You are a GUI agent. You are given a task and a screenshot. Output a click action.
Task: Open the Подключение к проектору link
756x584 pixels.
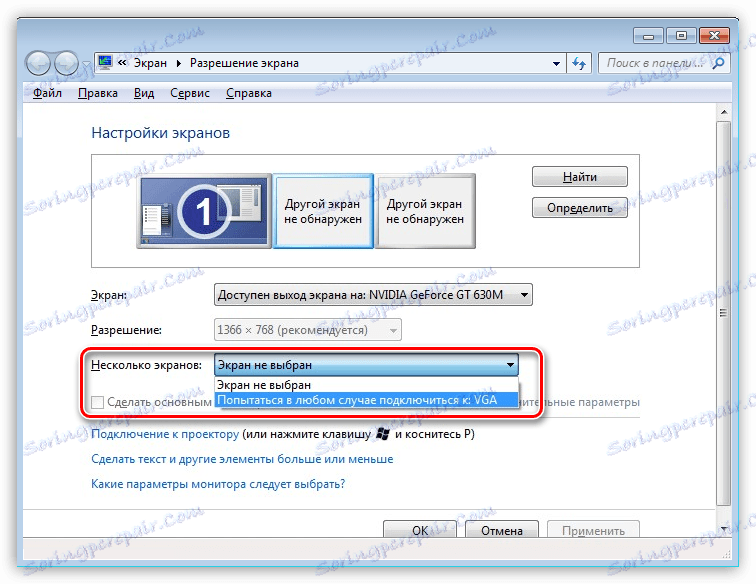[x=165, y=434]
